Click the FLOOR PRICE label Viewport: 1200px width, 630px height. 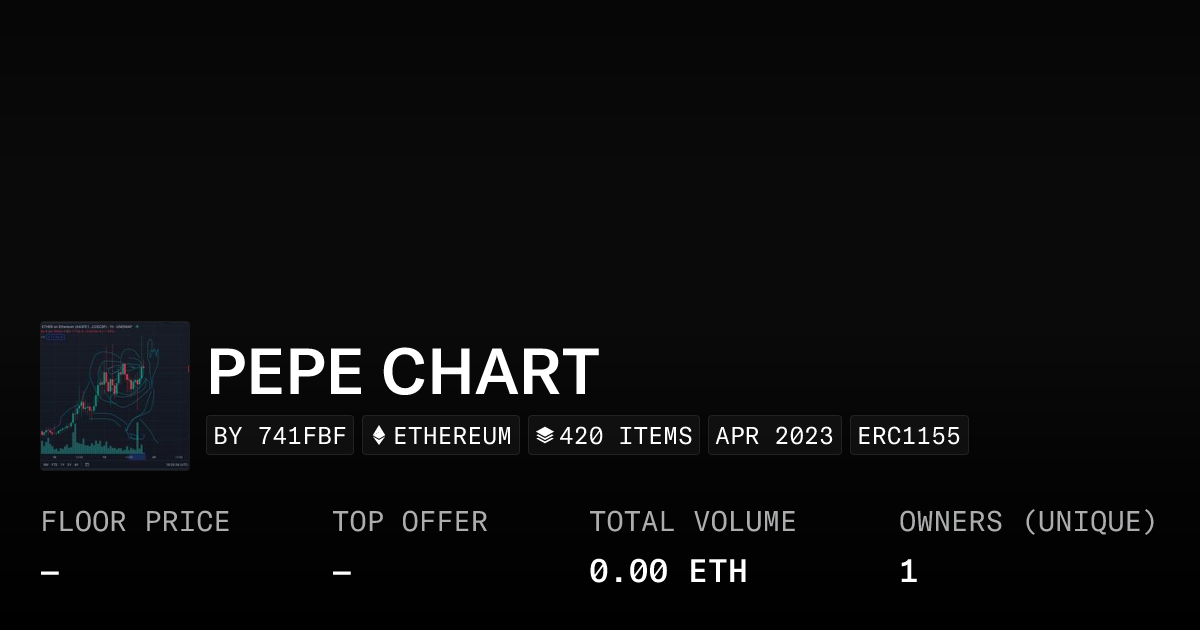point(135,522)
